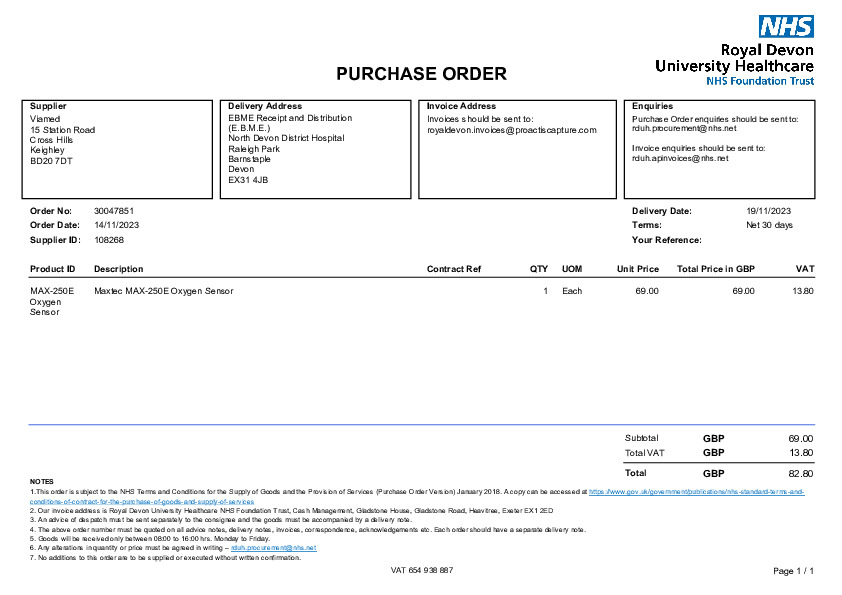
Task: Select the order total 82.80
Action: 800,473
